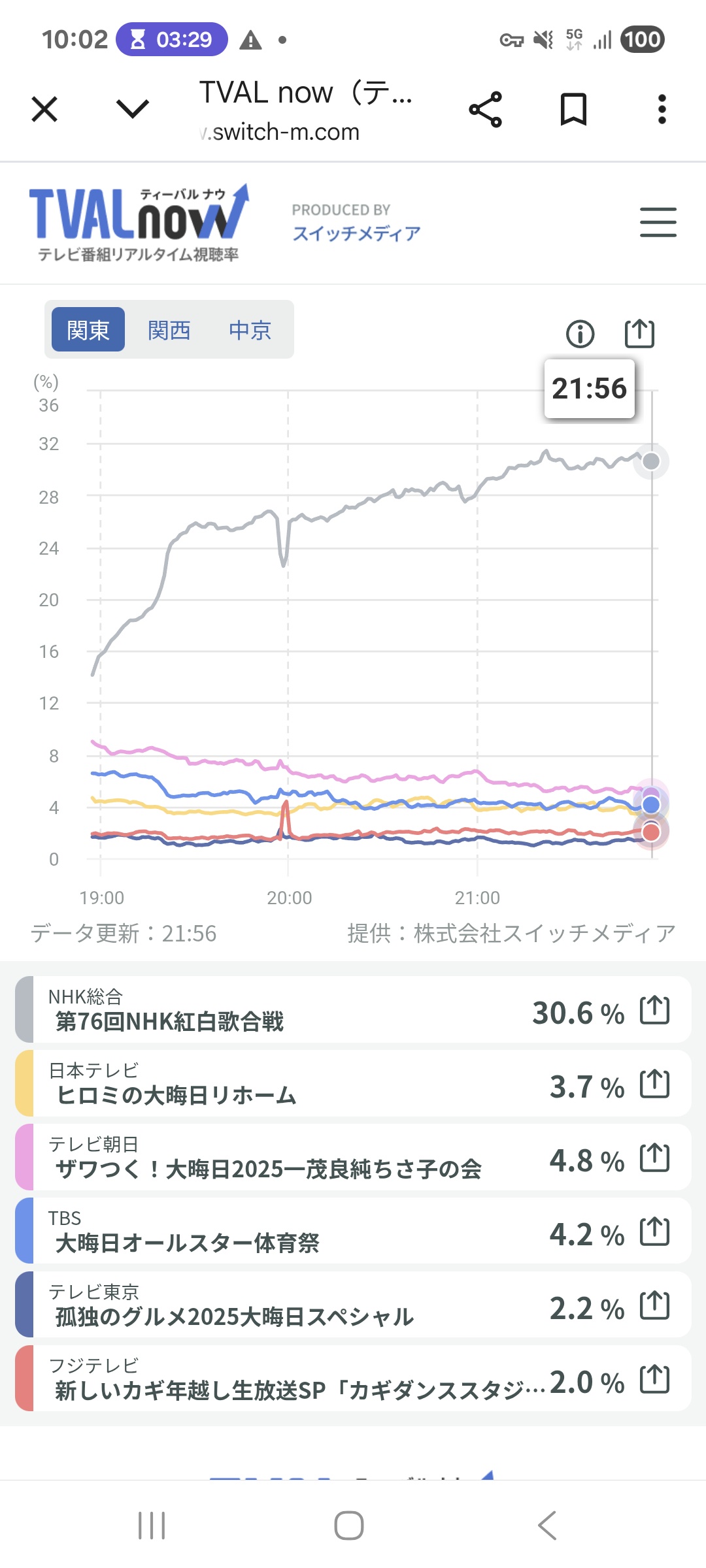
Task: Switch to the 関西 region
Action: [x=169, y=330]
